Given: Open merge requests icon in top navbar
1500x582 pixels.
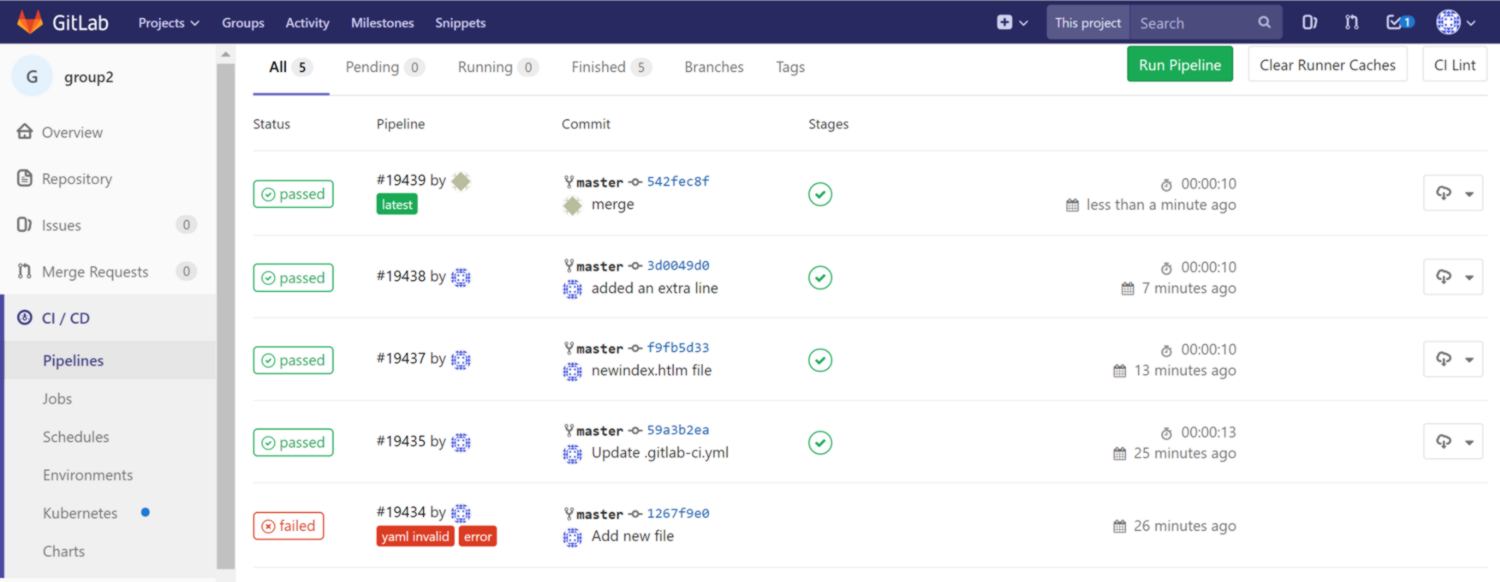Looking at the screenshot, I should [1352, 22].
